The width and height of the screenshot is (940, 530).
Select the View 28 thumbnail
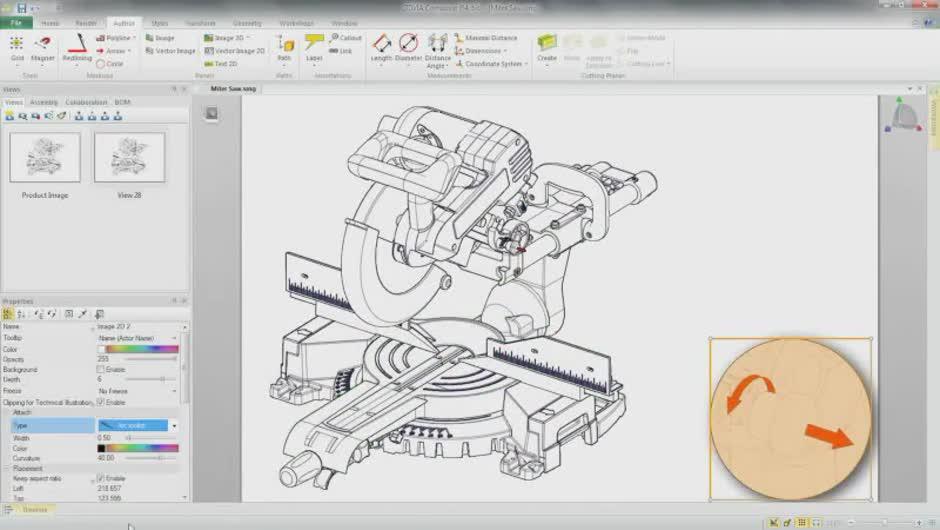point(130,158)
